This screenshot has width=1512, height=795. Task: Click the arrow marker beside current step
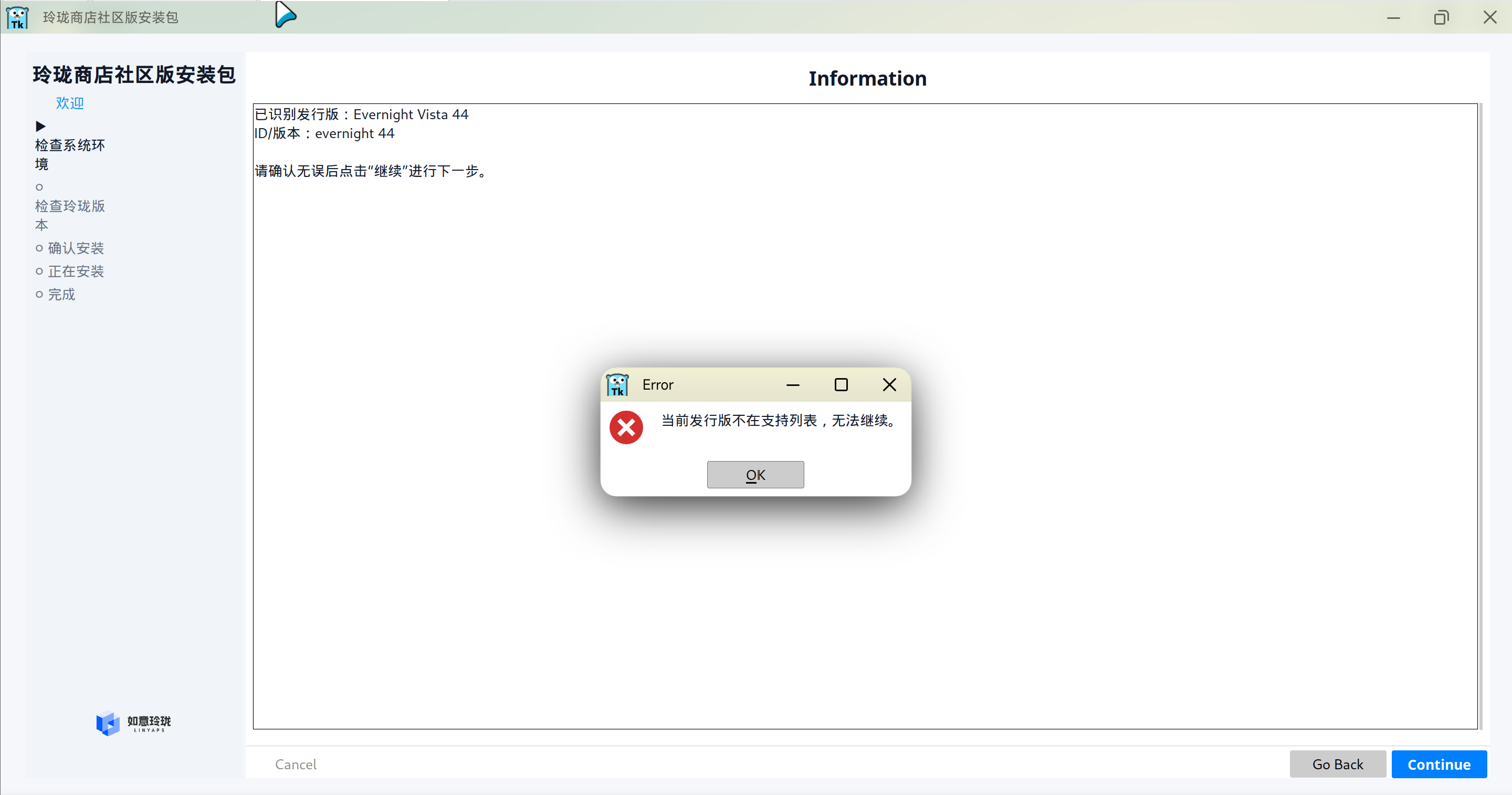[x=40, y=126]
